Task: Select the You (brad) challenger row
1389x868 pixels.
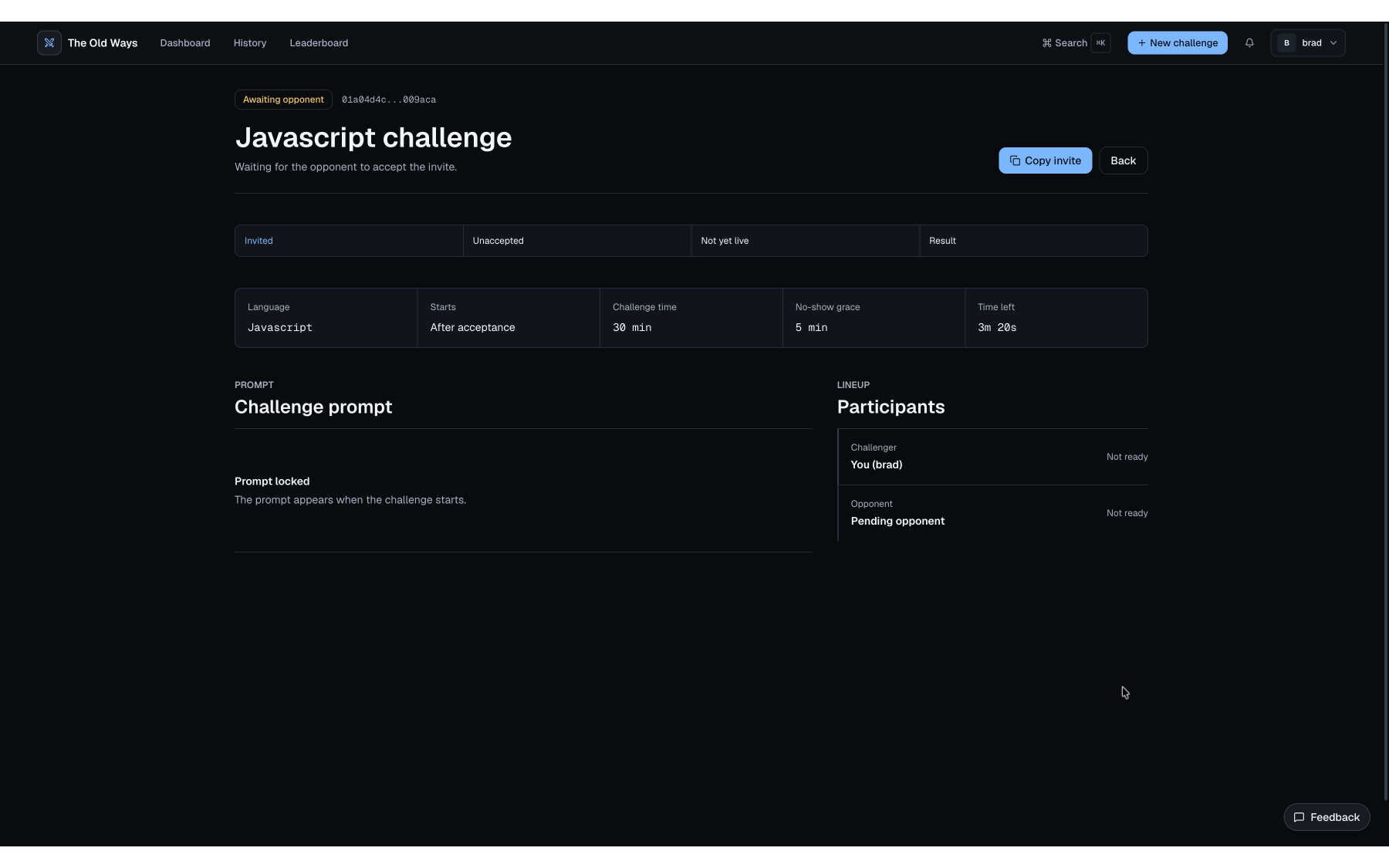Action: pos(993,457)
